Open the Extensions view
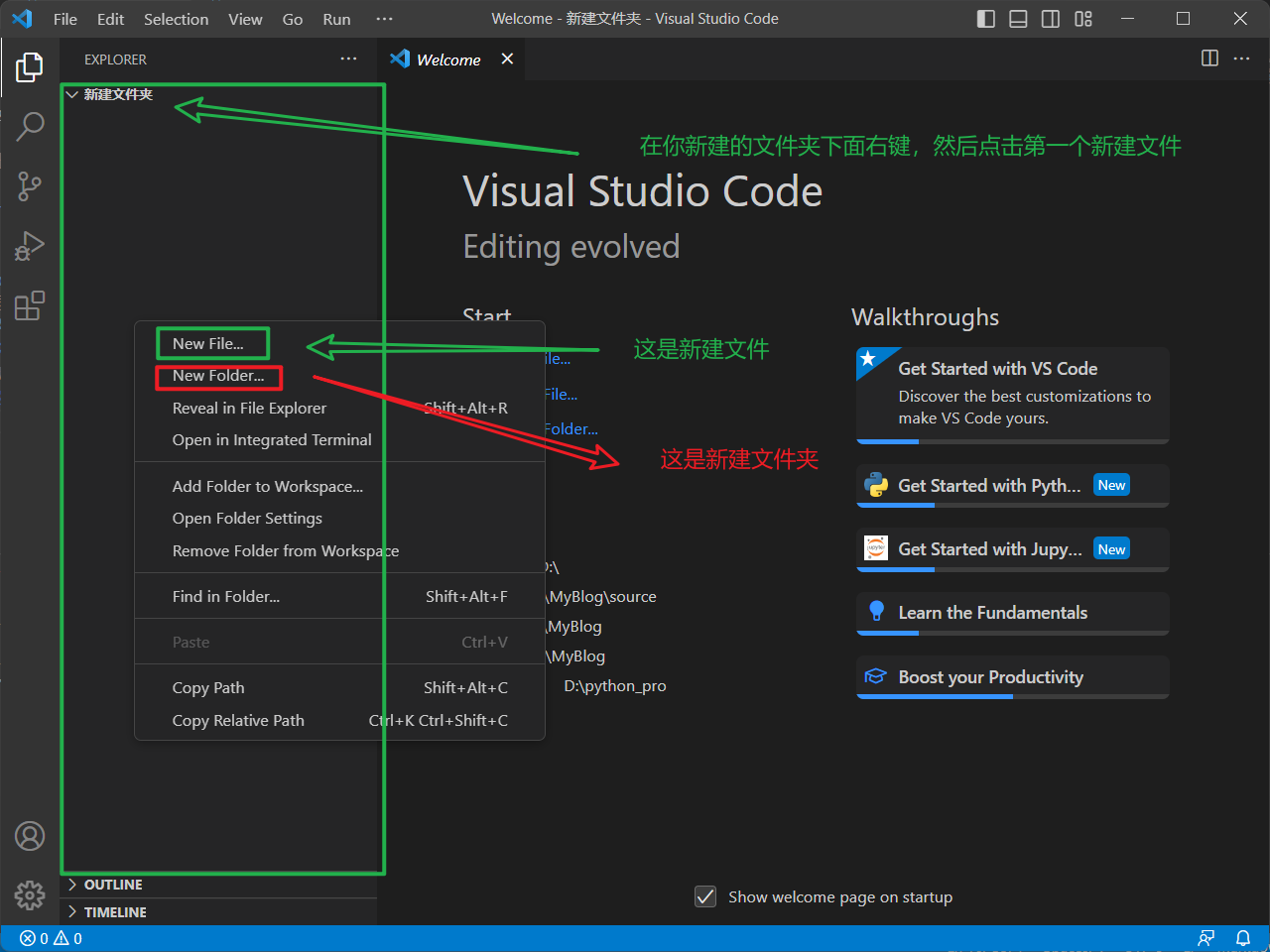Screen dimensions: 1270x952 click(30, 305)
